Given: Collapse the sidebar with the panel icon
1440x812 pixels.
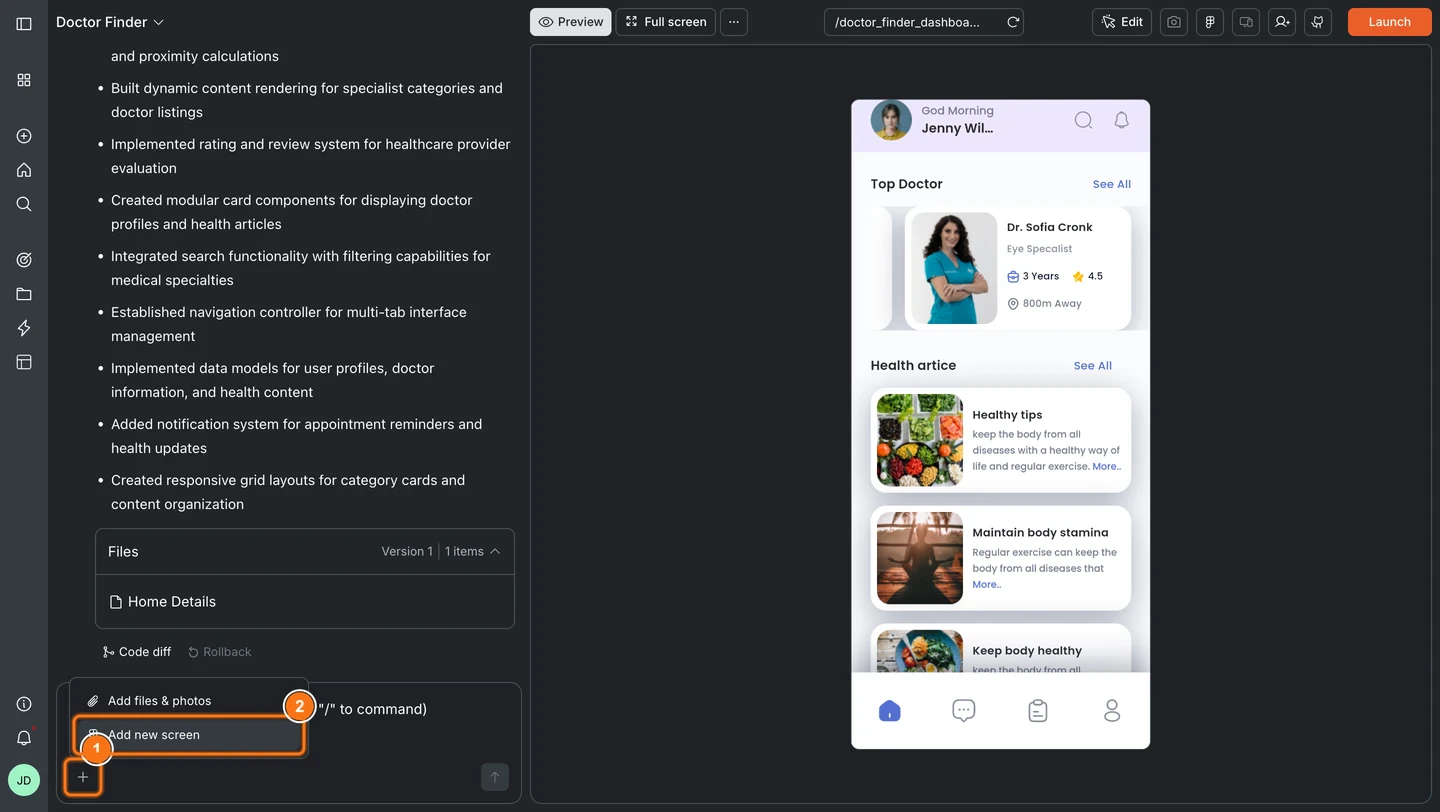Looking at the screenshot, I should coord(23,23).
